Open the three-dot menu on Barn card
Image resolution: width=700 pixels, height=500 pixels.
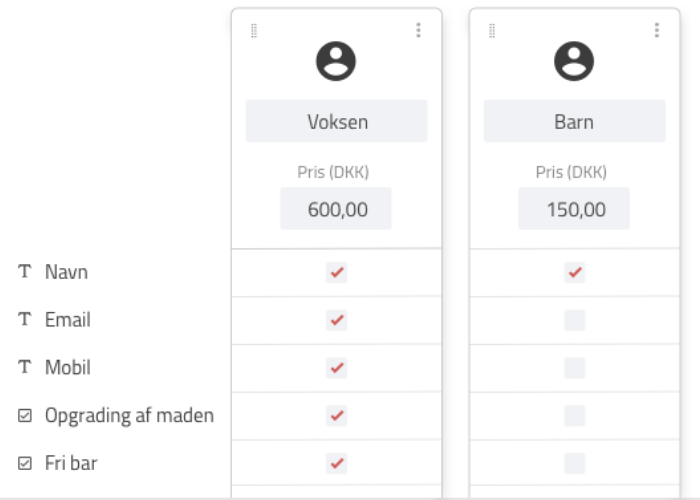pos(657,30)
